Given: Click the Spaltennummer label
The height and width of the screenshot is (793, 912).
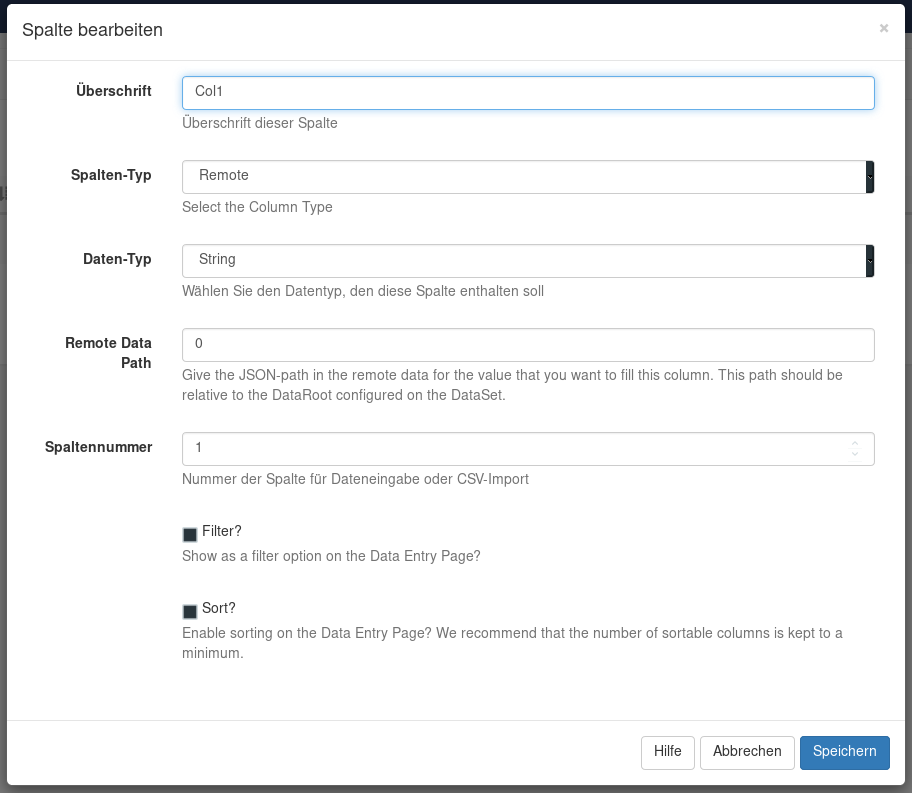Looking at the screenshot, I should pos(98,447).
